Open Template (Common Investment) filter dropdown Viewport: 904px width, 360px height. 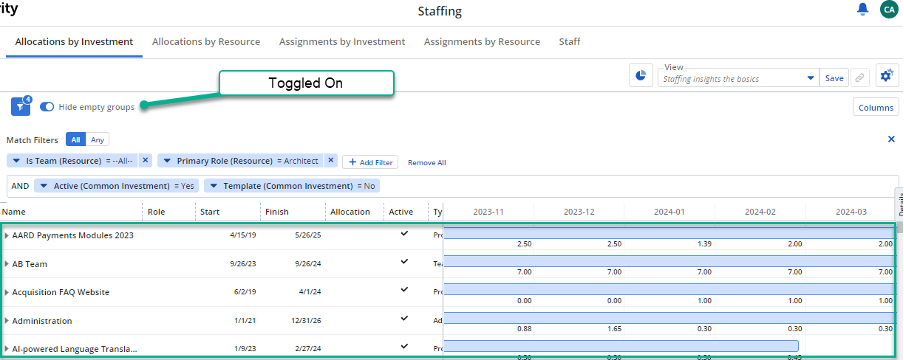click(213, 186)
